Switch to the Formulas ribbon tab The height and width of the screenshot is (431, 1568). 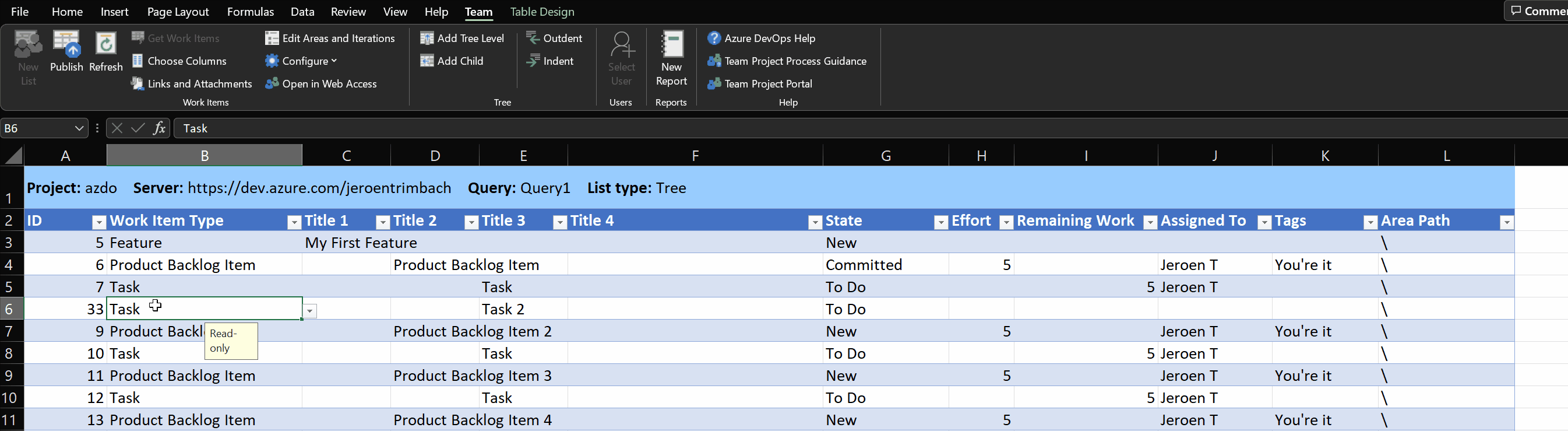(x=250, y=12)
